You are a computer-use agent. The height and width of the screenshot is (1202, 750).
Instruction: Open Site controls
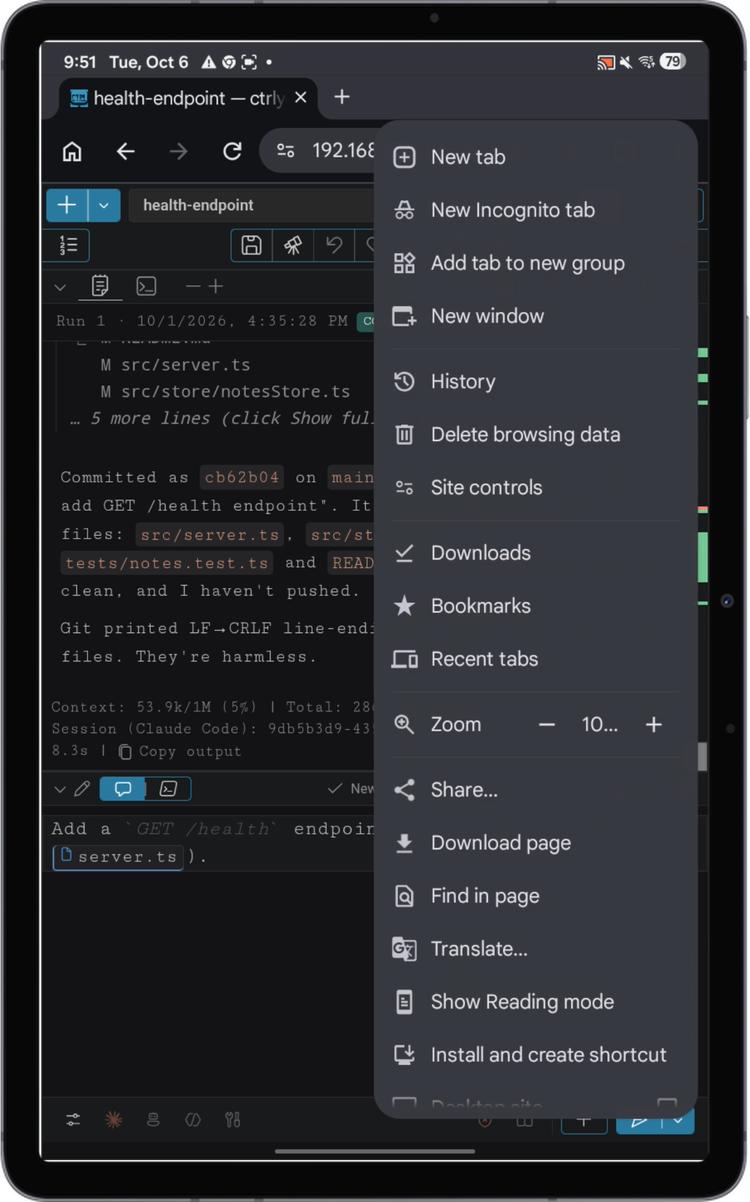click(x=535, y=488)
